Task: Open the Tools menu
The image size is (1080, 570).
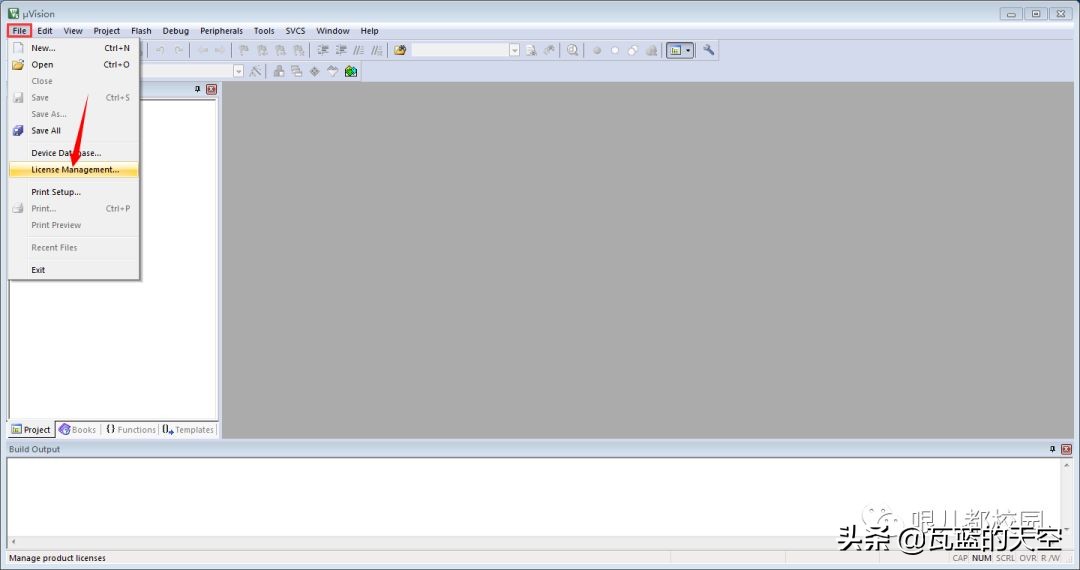Action: click(264, 30)
